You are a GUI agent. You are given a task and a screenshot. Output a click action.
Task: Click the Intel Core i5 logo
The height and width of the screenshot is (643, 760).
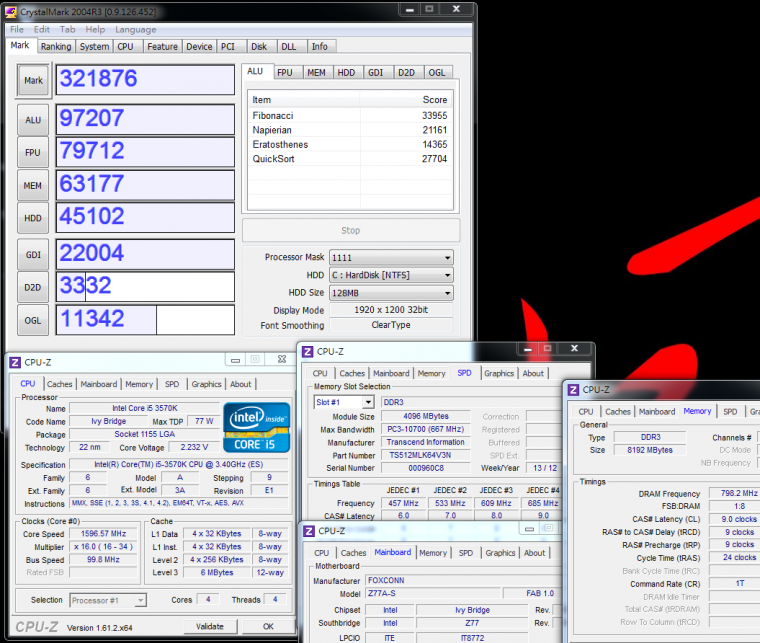tap(257, 427)
